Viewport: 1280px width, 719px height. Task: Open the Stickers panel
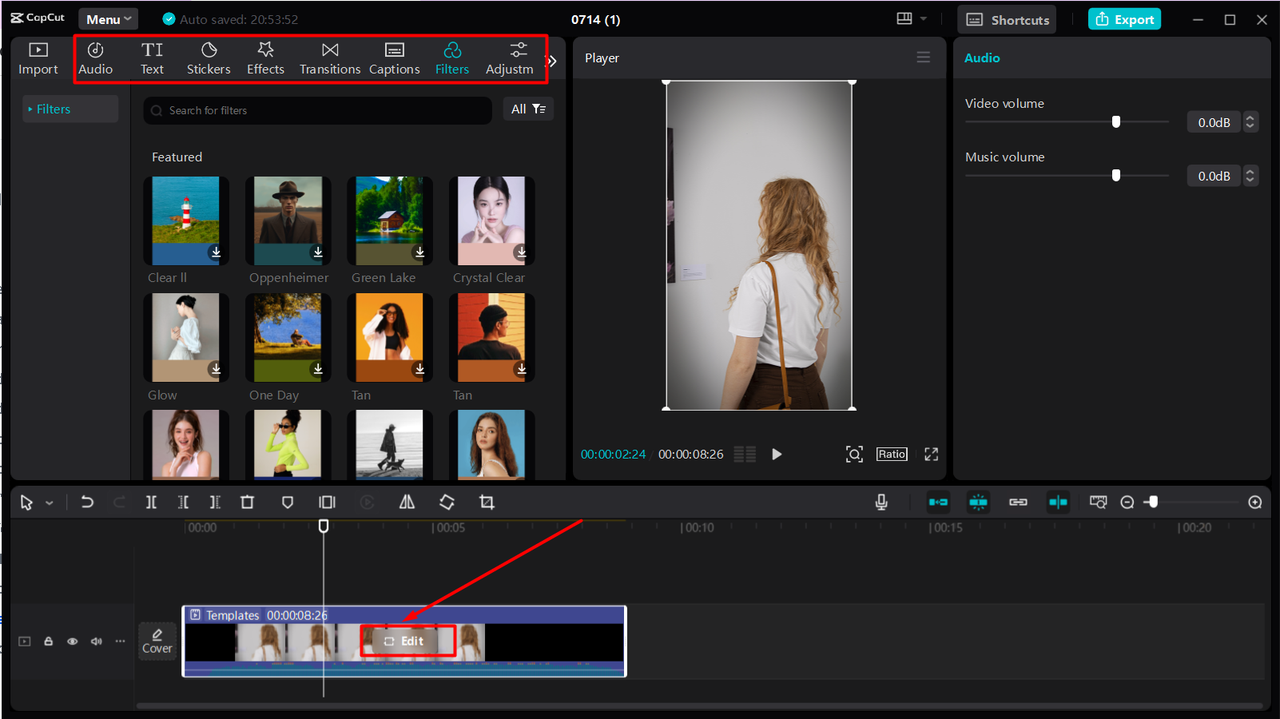coord(209,58)
